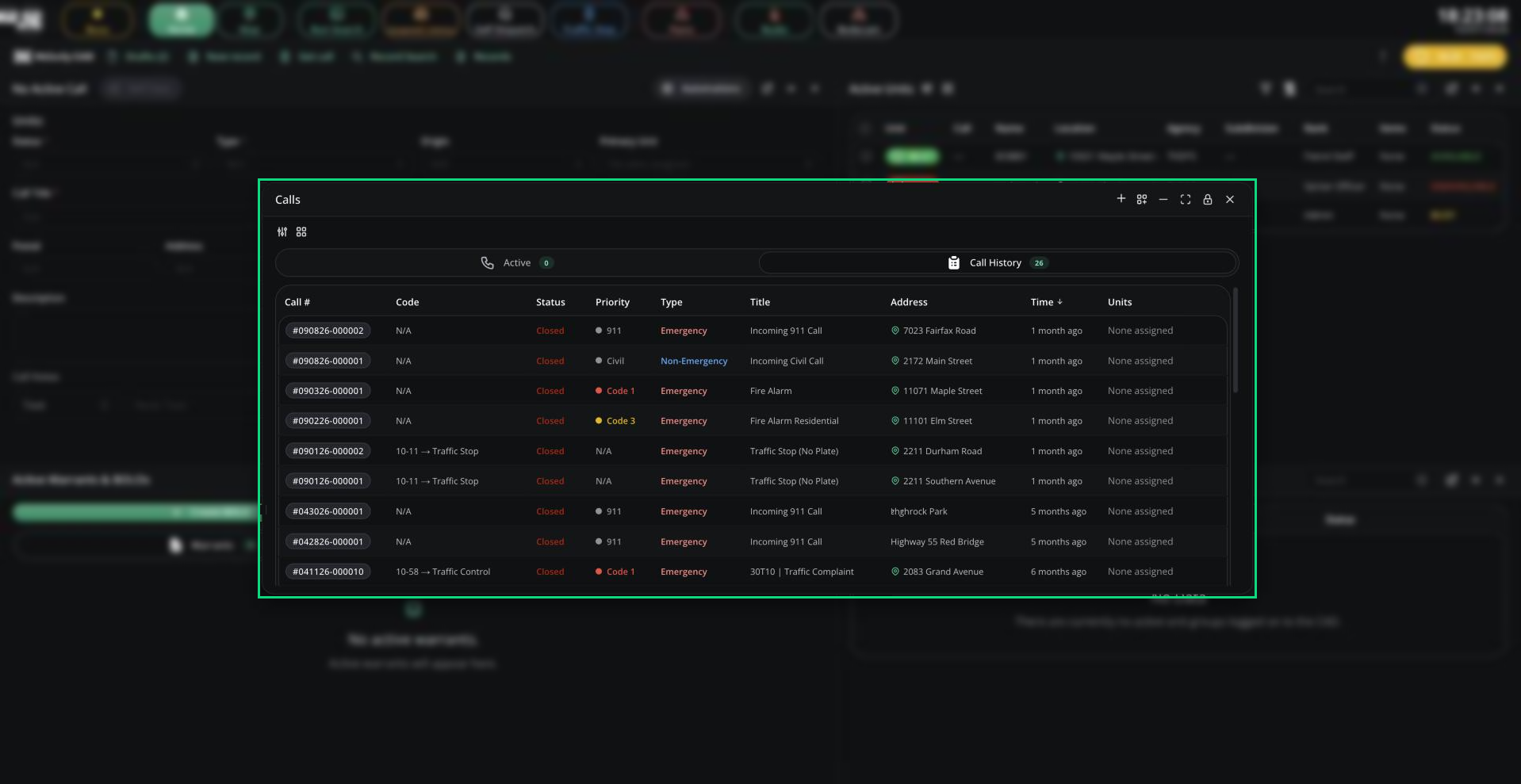Click the Active tab phone icon

click(487, 263)
